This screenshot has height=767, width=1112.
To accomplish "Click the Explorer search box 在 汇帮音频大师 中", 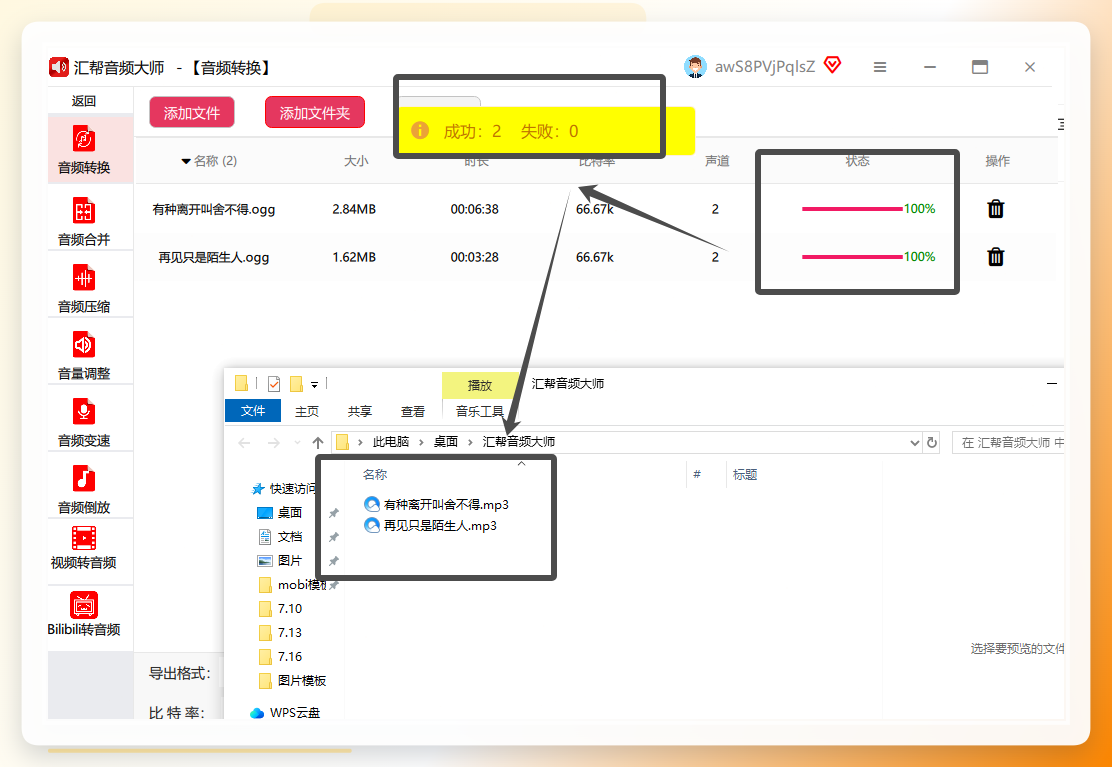I will pos(1008,442).
